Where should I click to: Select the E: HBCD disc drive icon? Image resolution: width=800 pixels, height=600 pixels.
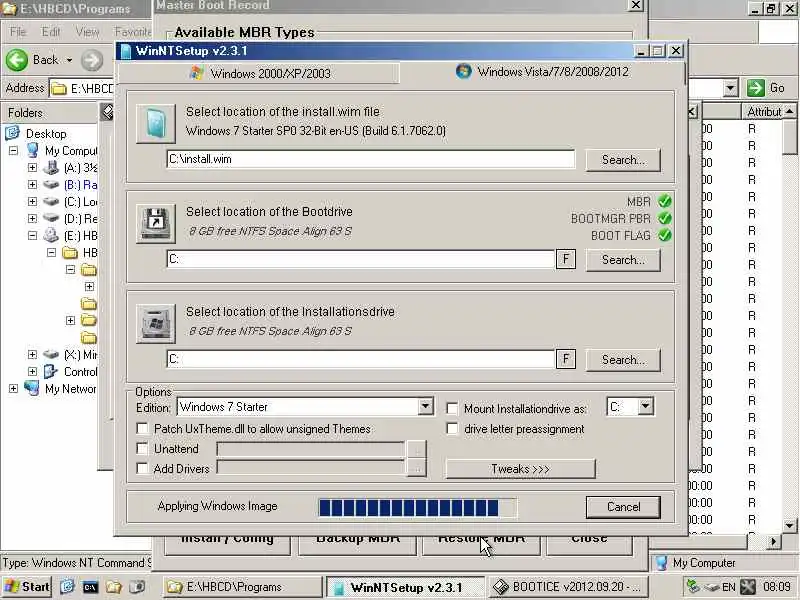(x=51, y=235)
